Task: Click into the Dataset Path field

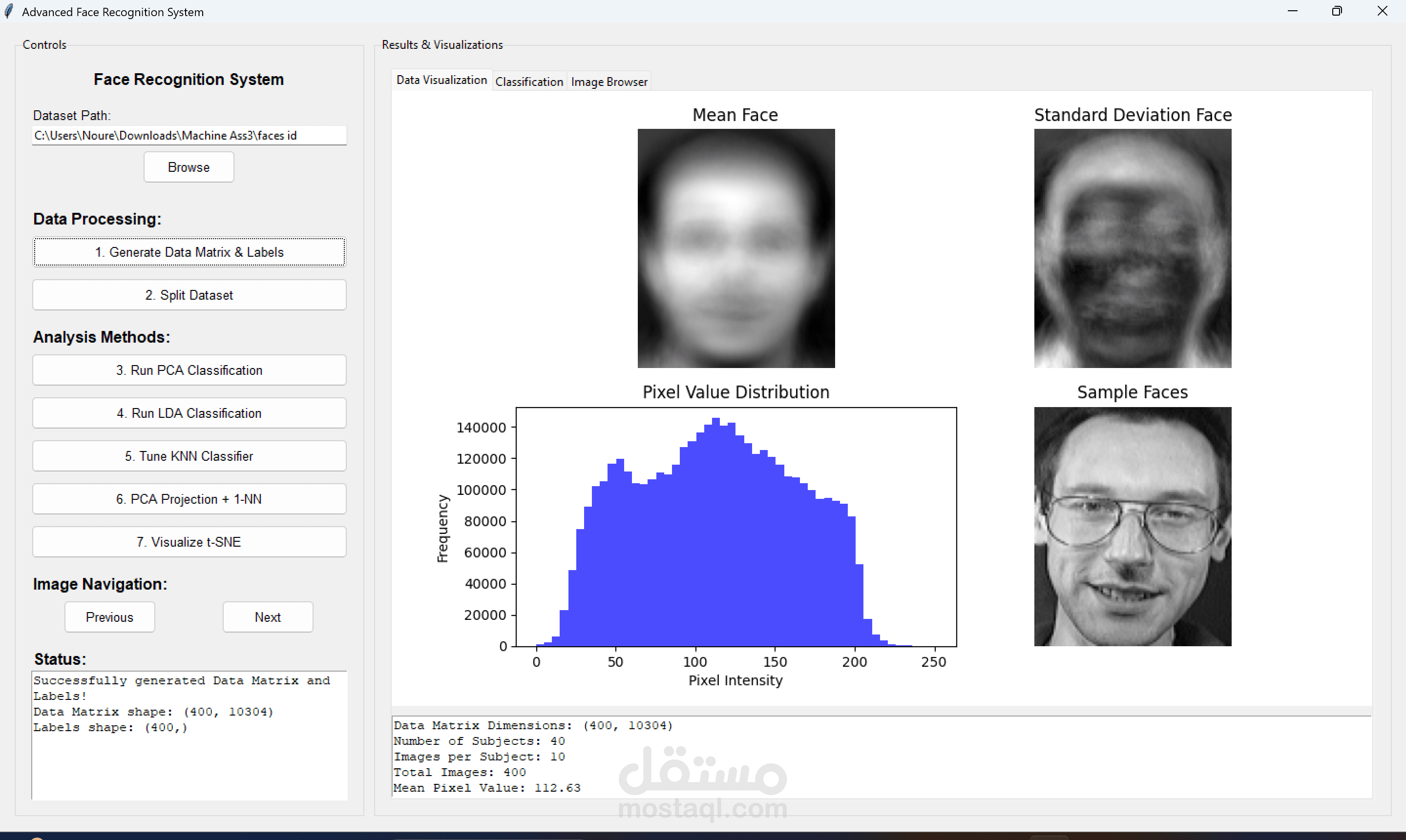Action: tap(189, 135)
